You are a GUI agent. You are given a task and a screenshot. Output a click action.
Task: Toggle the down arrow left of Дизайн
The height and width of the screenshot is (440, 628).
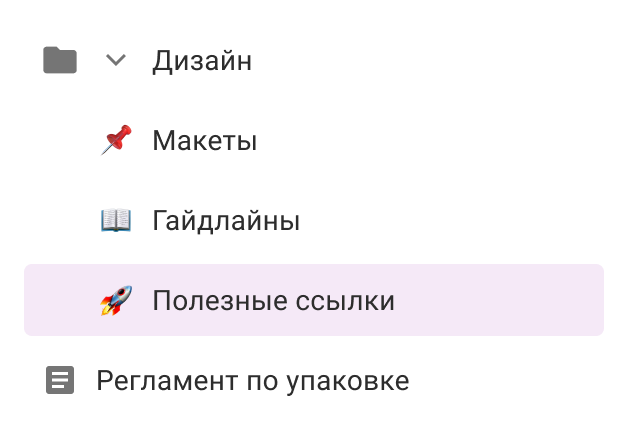[116, 61]
